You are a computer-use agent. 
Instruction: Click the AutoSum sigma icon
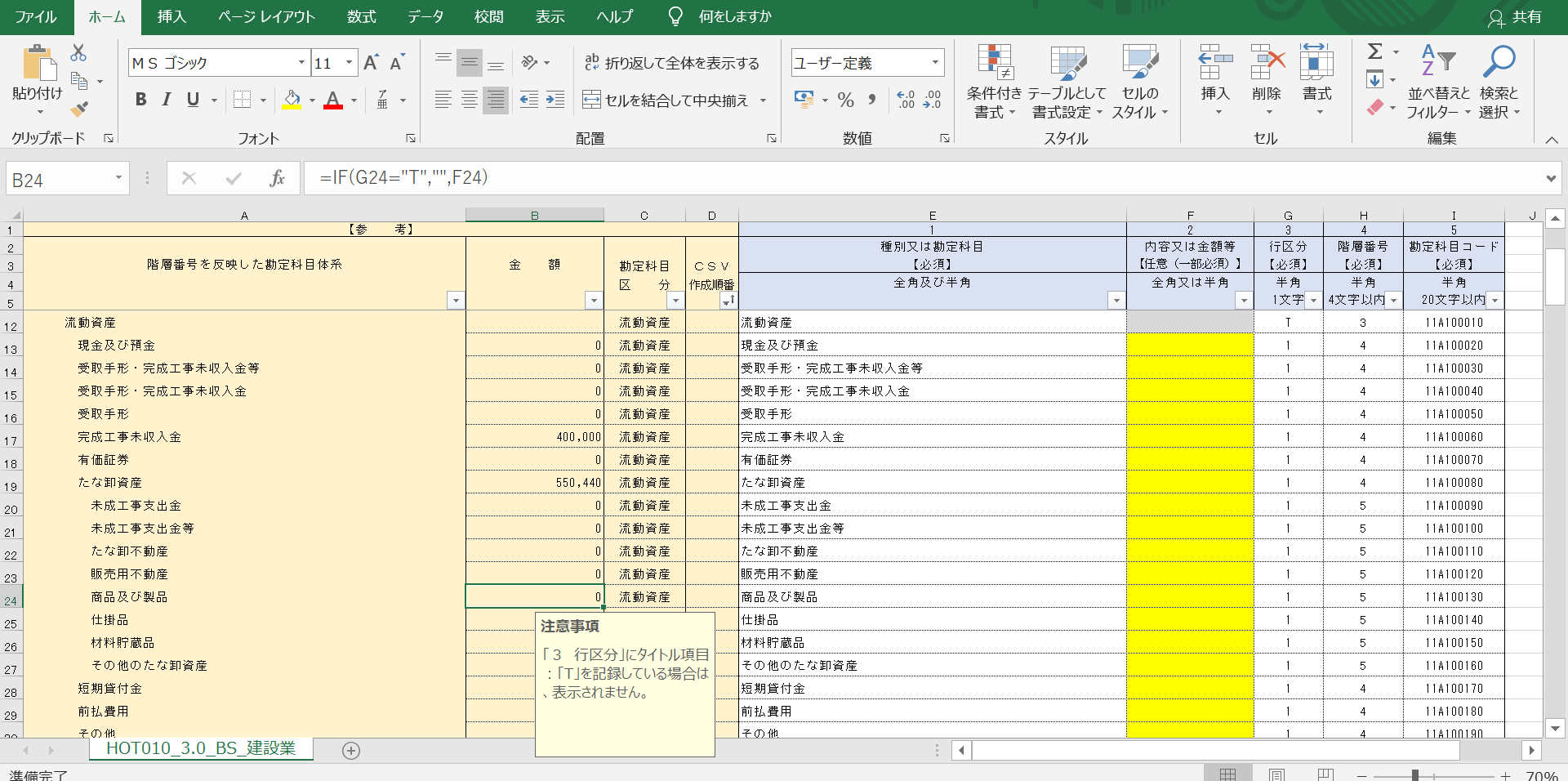[1375, 51]
